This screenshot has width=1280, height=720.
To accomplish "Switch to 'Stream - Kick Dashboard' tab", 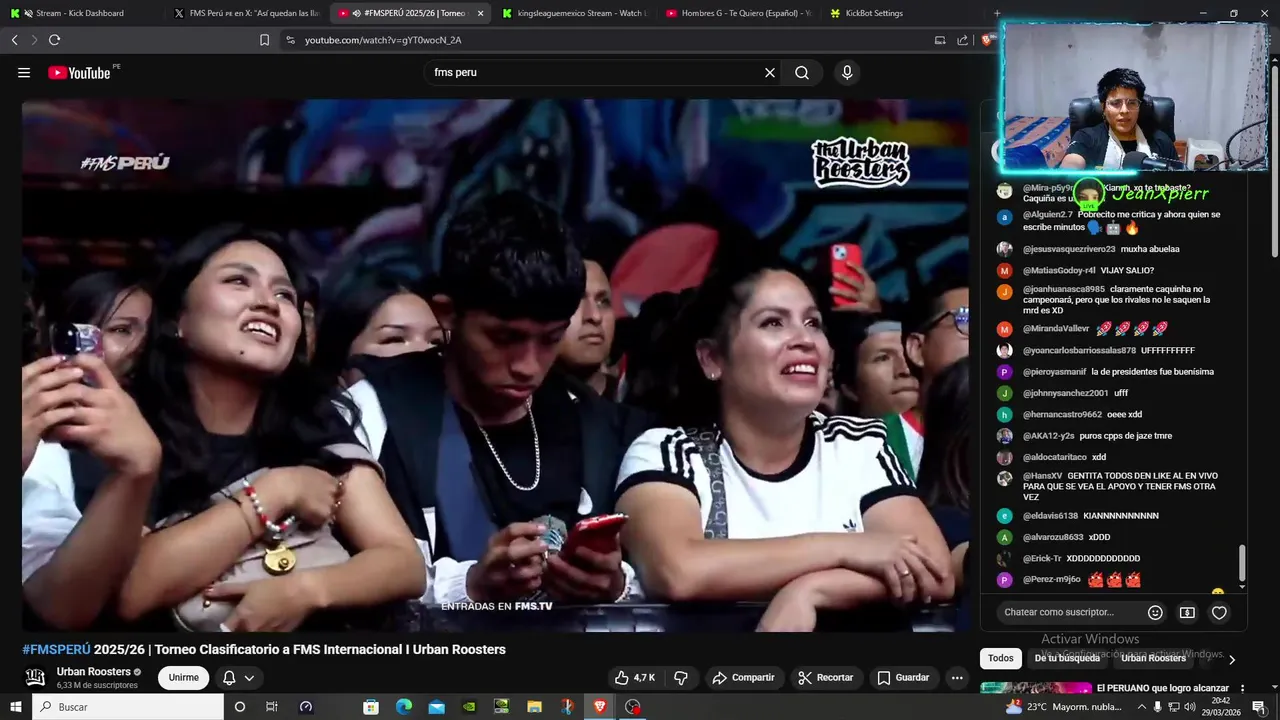I will [80, 13].
